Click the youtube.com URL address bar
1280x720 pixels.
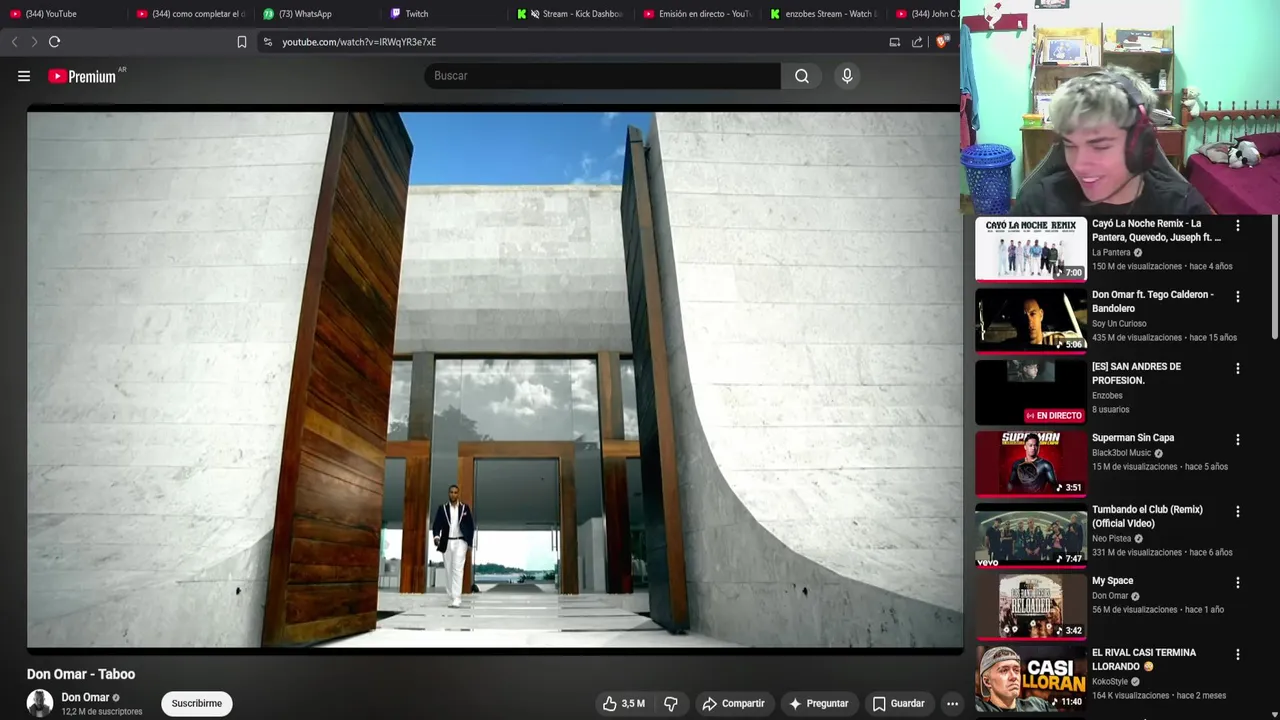coord(359,42)
